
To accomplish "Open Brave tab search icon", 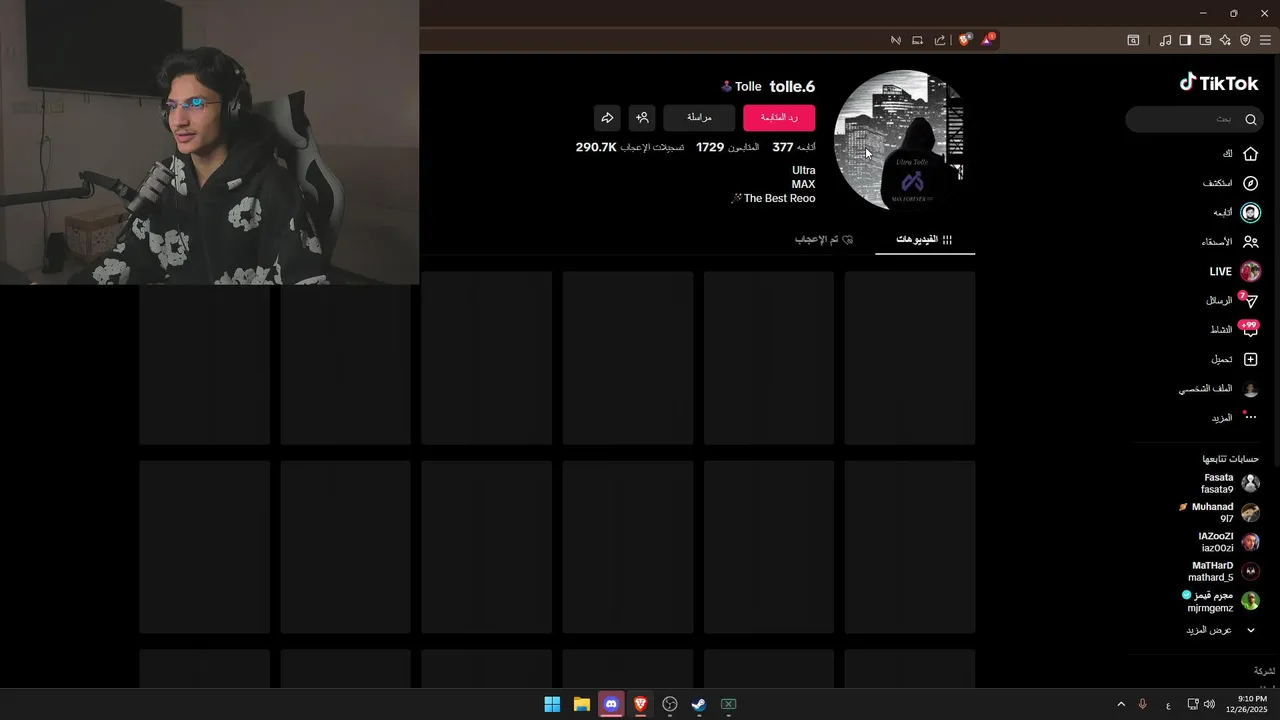I will [1133, 40].
